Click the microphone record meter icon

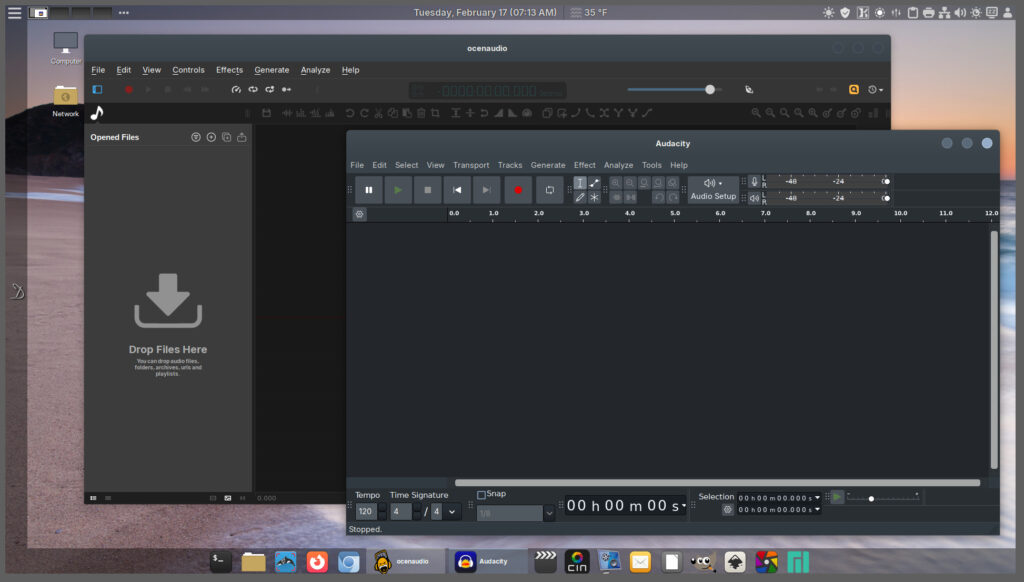pyautogui.click(x=754, y=182)
